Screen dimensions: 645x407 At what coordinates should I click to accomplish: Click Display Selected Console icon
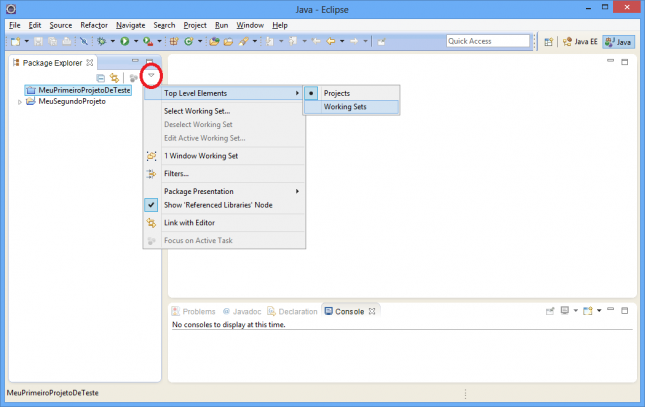pos(565,311)
